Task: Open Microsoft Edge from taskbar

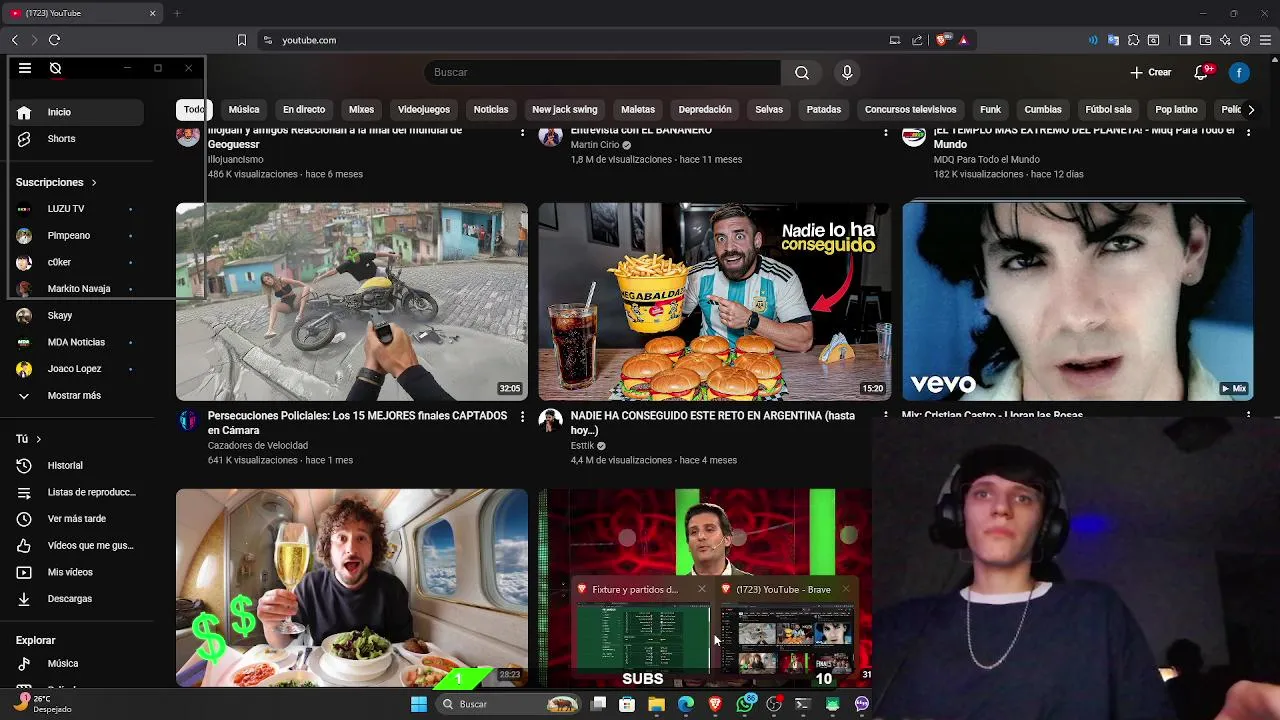Action: pos(686,704)
